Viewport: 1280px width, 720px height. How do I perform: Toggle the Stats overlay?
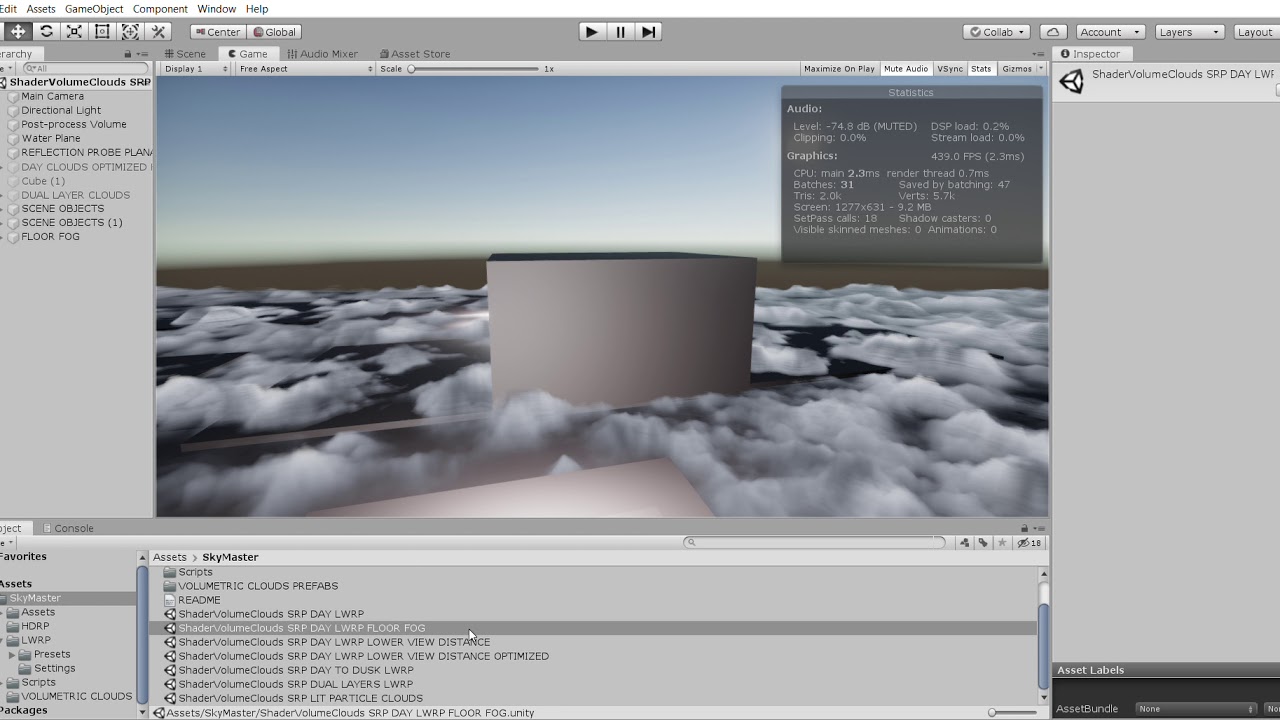pyautogui.click(x=981, y=69)
